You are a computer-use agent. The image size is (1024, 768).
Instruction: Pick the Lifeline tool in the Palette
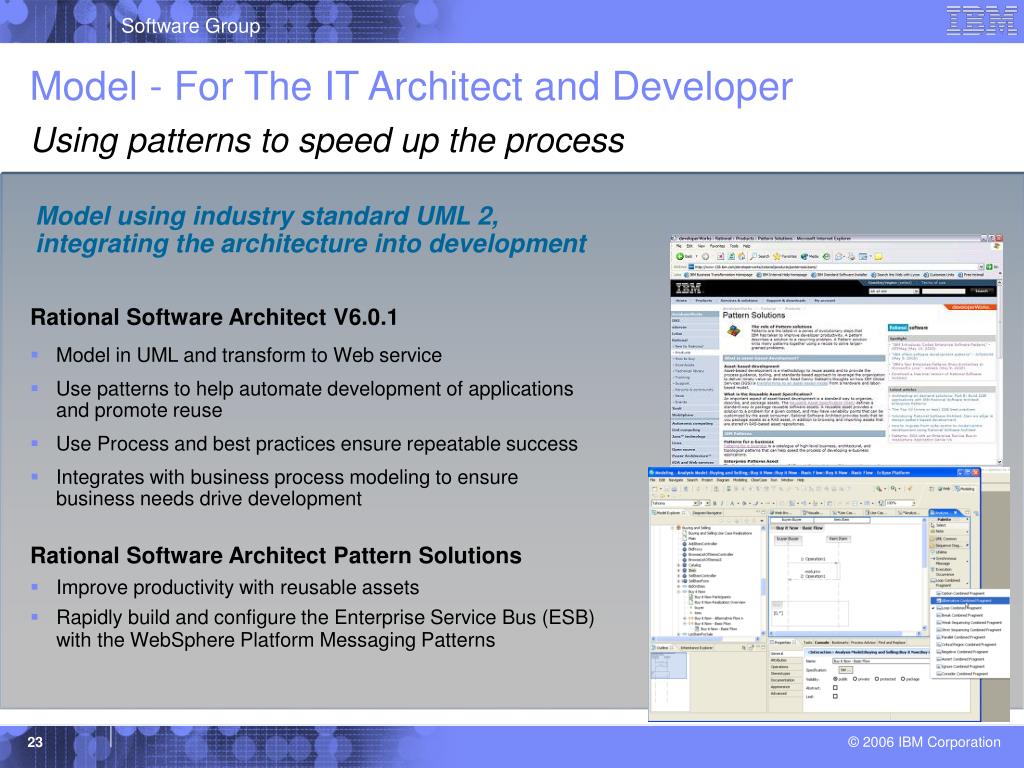[x=940, y=552]
